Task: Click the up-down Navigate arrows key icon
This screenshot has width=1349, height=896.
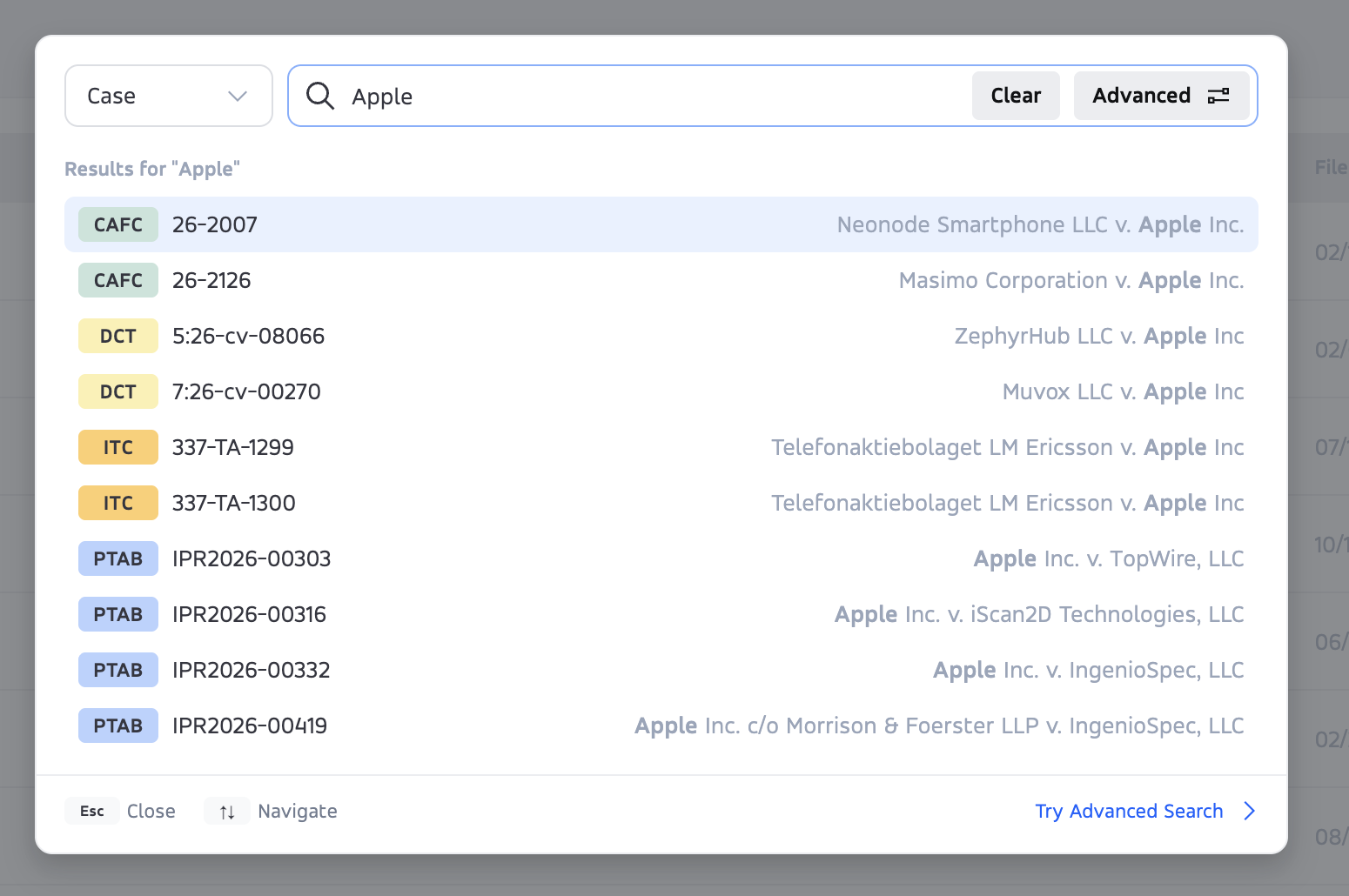Action: 227,811
